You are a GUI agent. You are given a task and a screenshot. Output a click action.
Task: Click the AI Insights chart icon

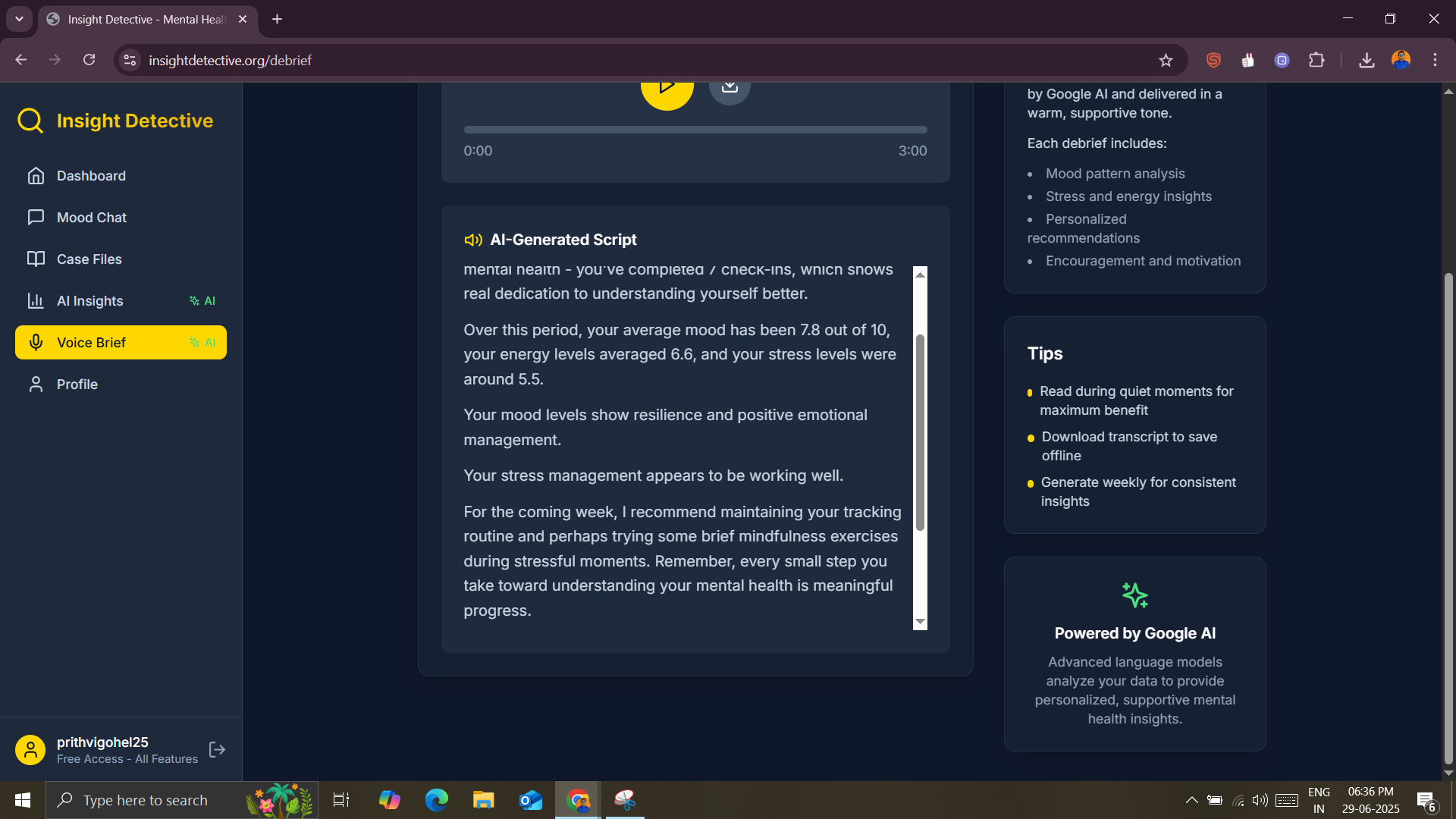coord(36,301)
